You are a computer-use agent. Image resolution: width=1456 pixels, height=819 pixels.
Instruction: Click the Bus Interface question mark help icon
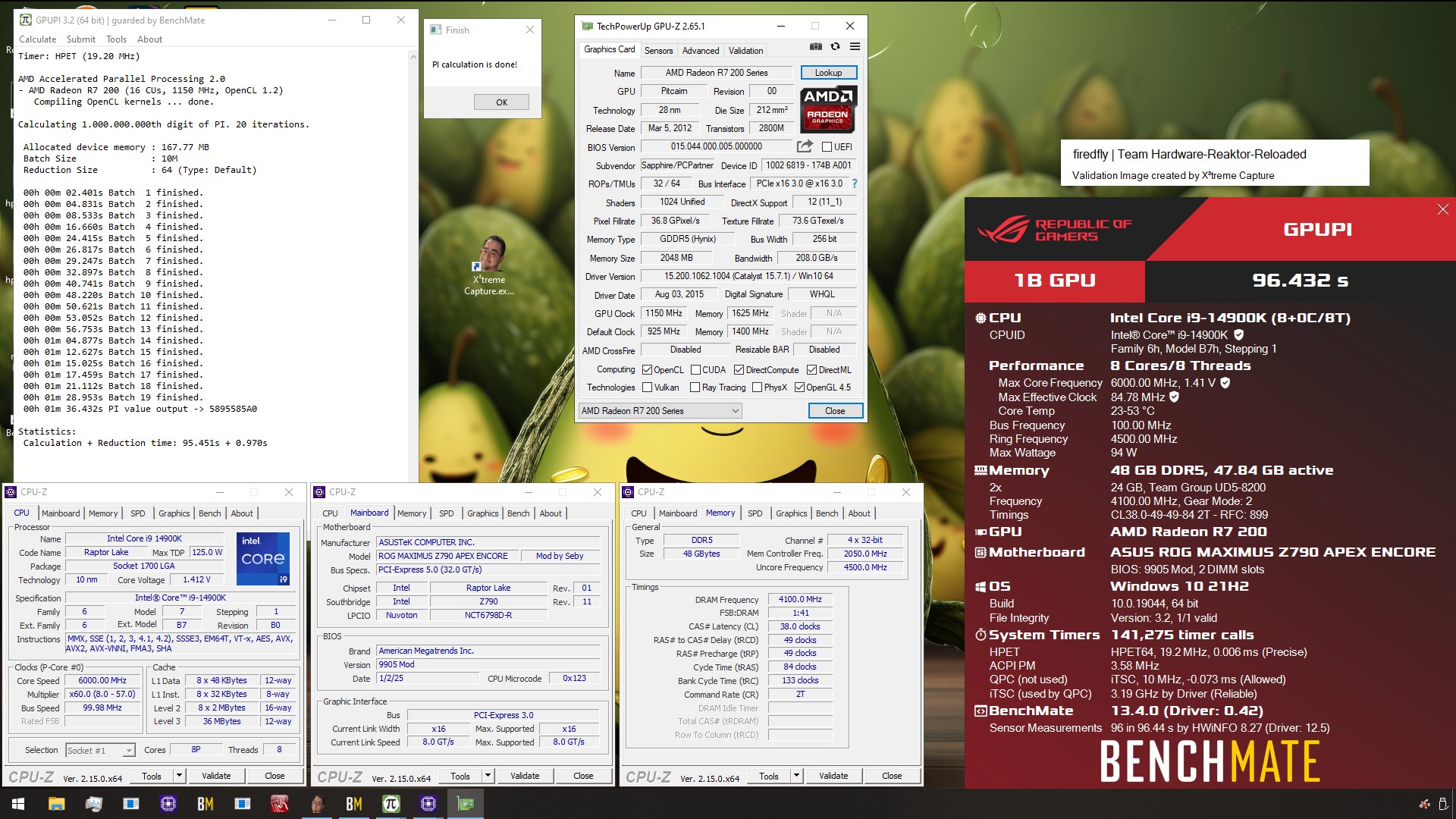[x=855, y=184]
